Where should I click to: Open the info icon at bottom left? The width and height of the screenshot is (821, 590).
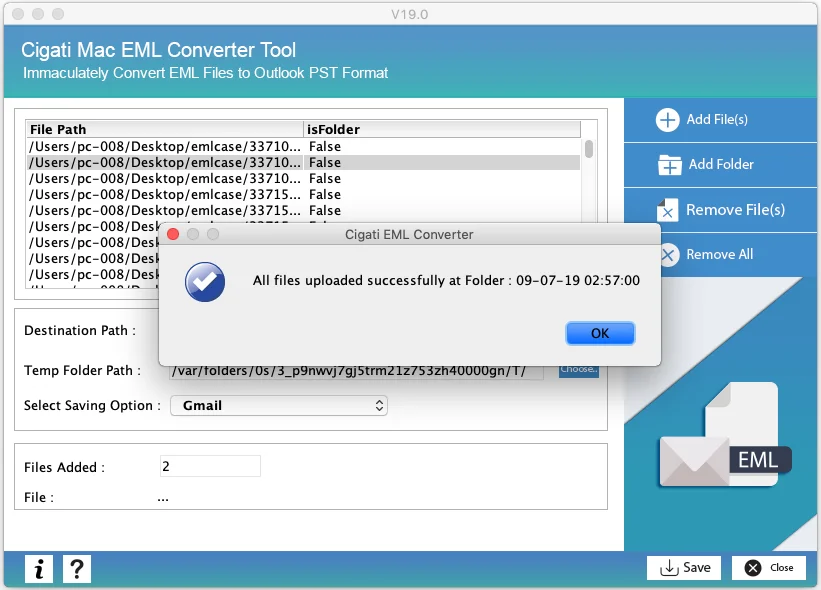tap(39, 569)
